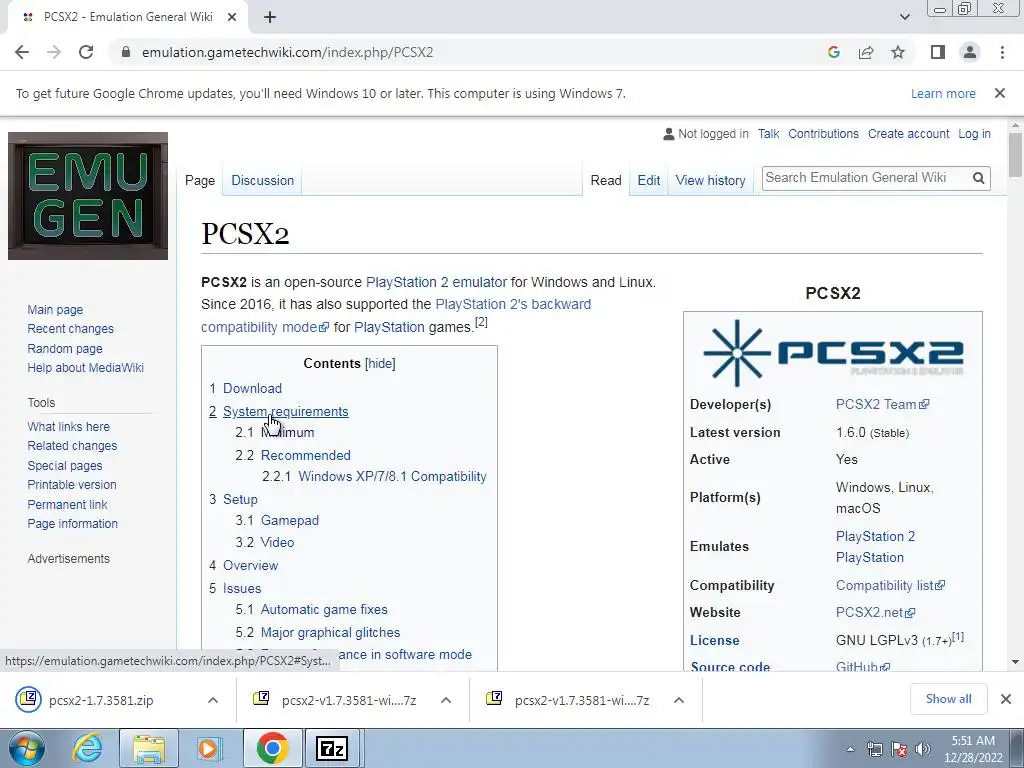
Task: Click Create account
Action: 908,134
